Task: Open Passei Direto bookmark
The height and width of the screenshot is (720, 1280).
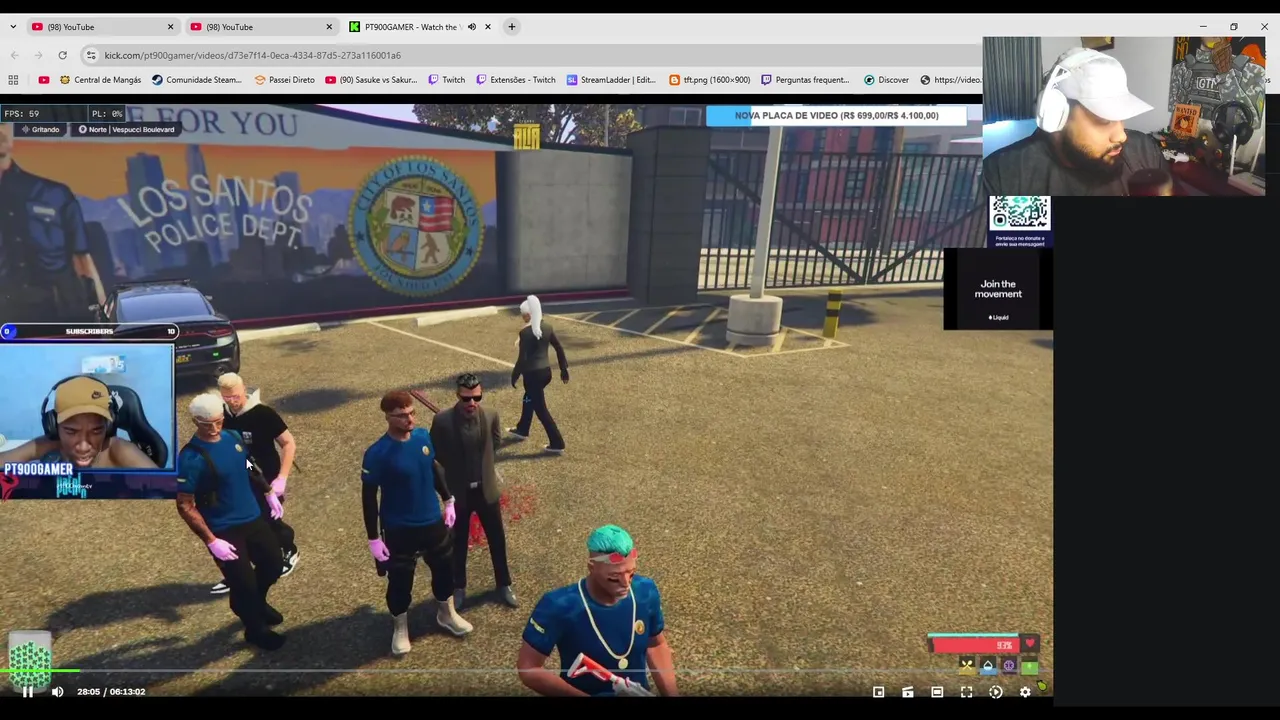Action: coord(285,80)
